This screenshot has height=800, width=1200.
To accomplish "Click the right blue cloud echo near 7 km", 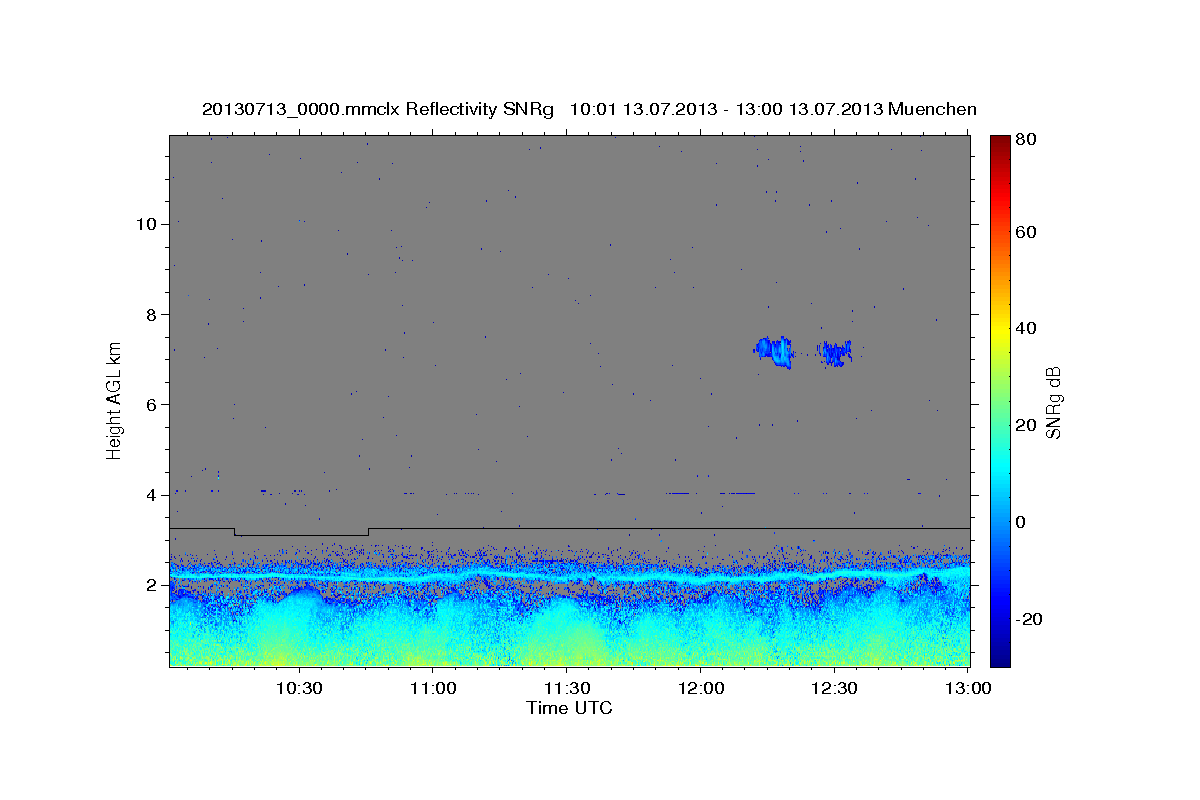I will coord(836,353).
